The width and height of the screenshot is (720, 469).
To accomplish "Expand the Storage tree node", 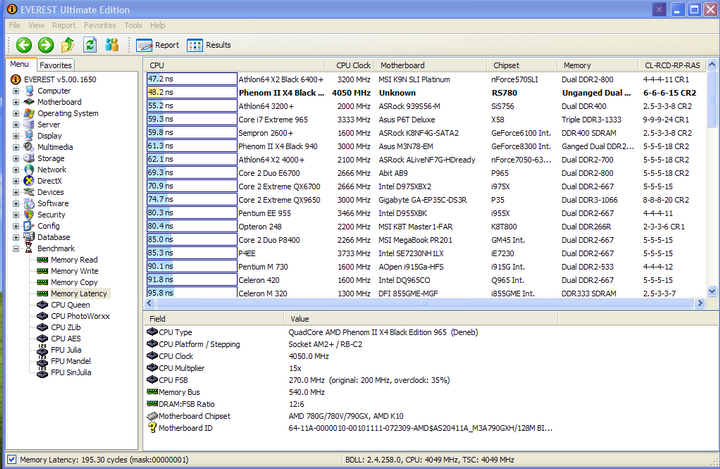I will point(16,158).
